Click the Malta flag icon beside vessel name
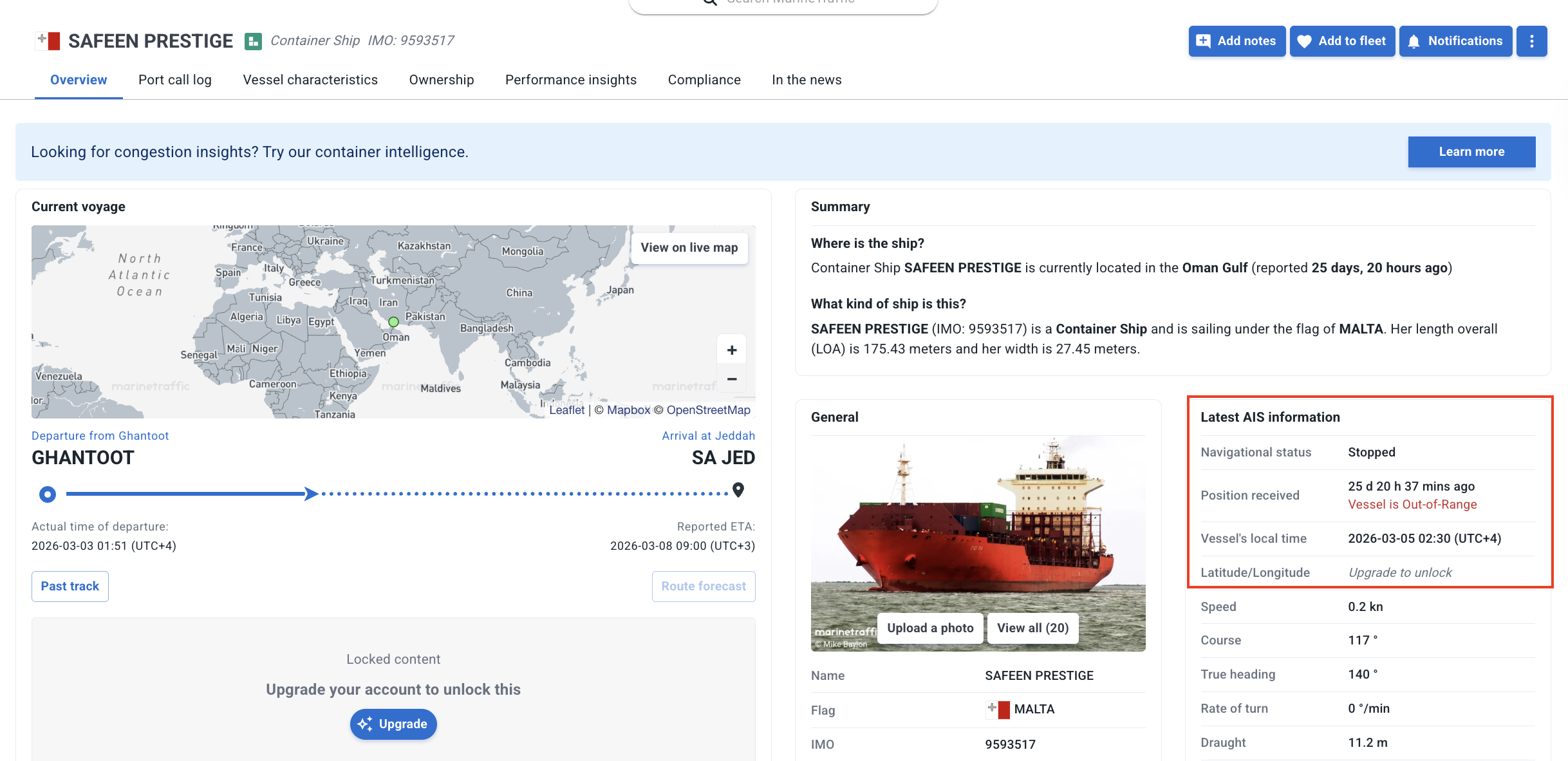The image size is (1568, 761). [48, 41]
